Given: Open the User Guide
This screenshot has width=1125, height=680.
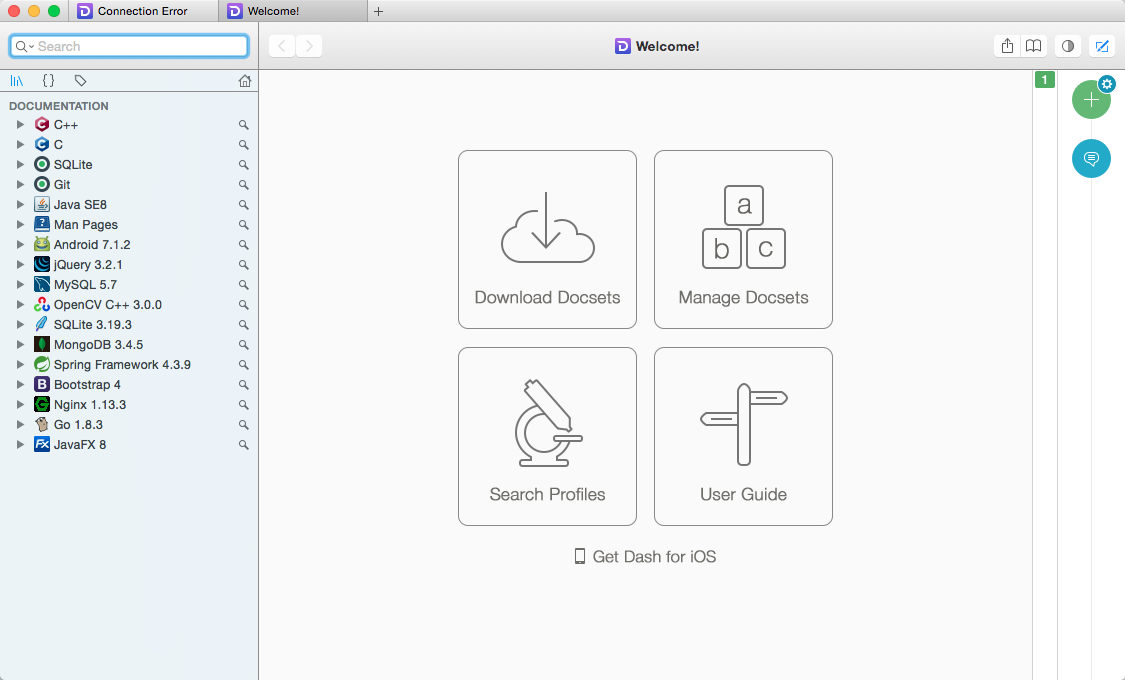Looking at the screenshot, I should pos(743,437).
